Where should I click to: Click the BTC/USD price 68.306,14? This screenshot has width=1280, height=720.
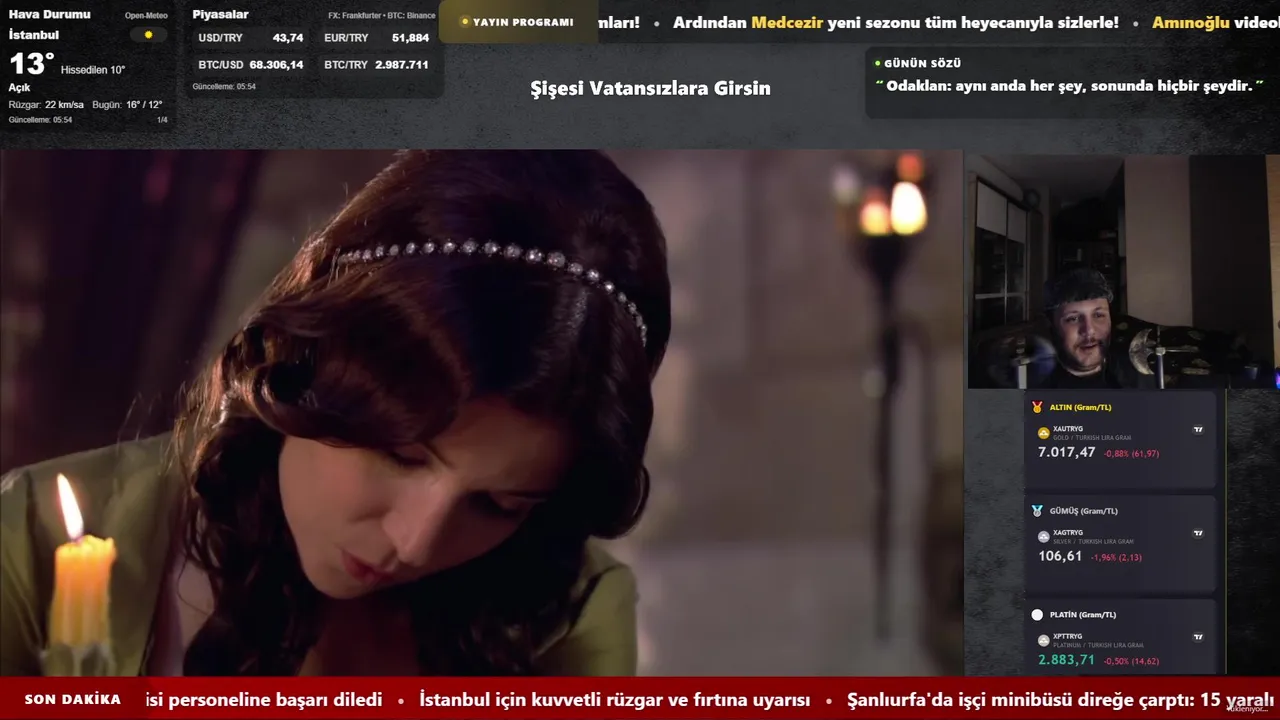point(277,65)
